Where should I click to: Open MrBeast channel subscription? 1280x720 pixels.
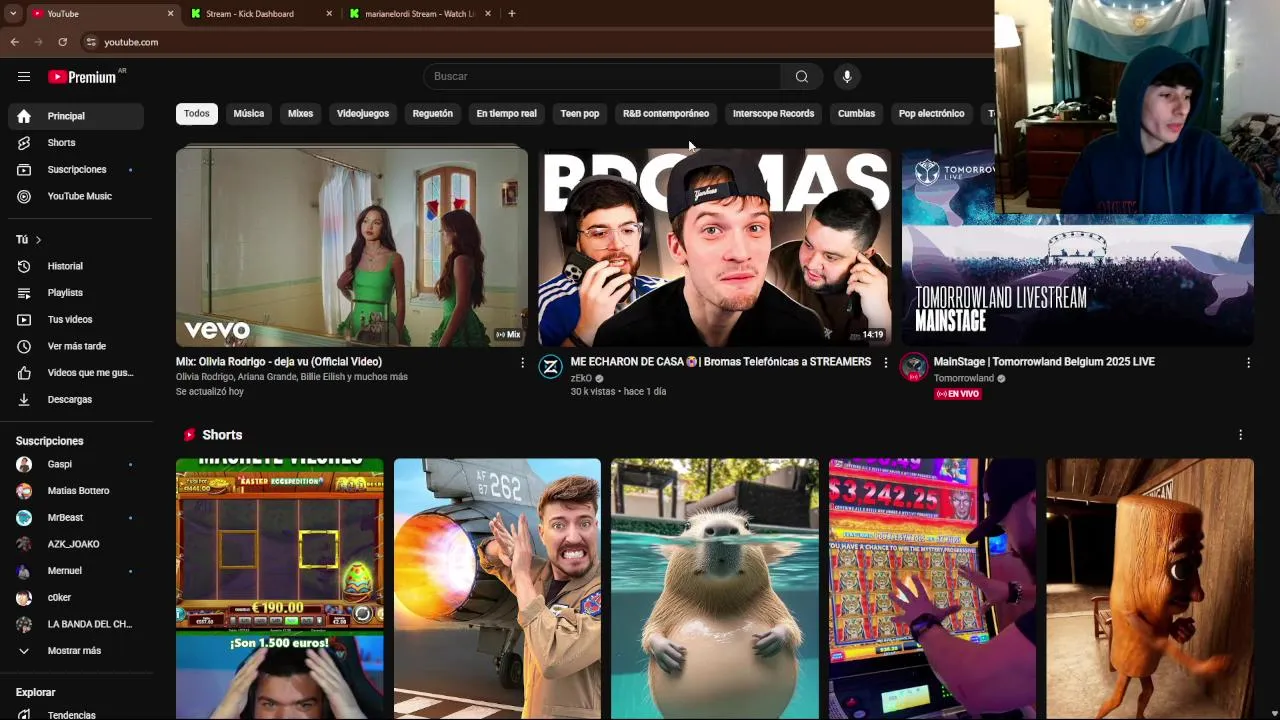click(x=76, y=517)
